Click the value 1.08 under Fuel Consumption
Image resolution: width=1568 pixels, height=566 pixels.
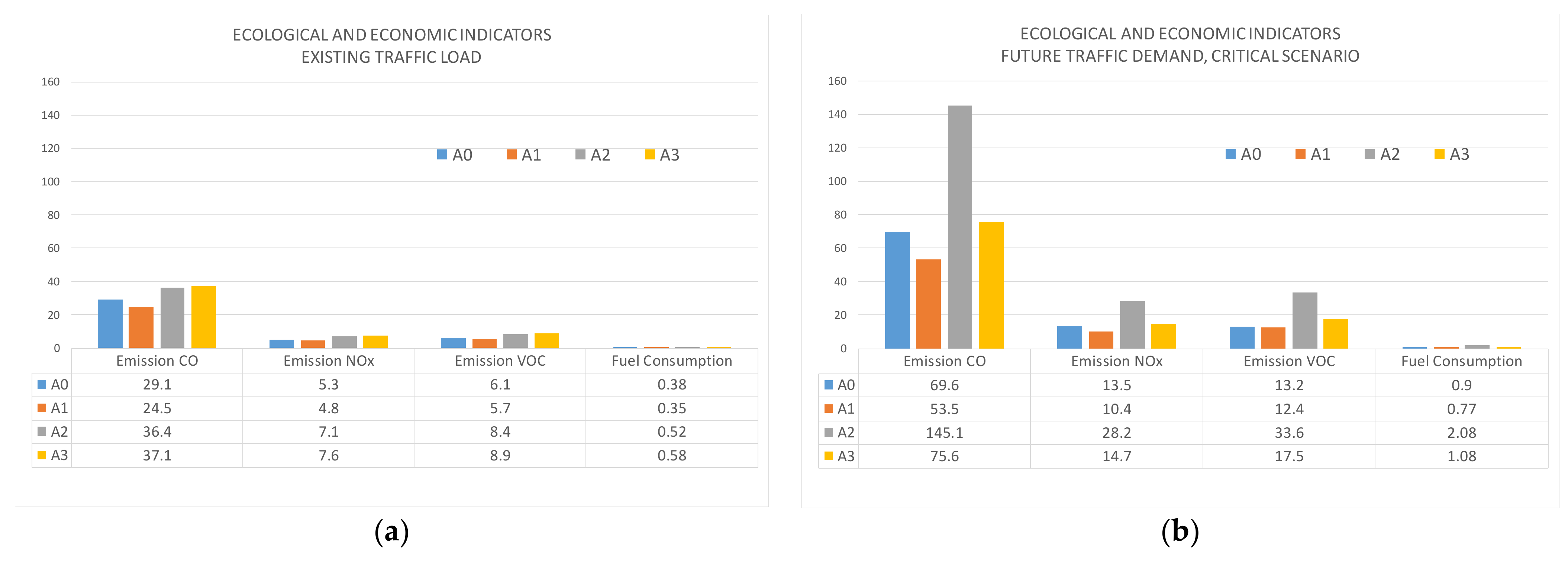coord(1461,456)
